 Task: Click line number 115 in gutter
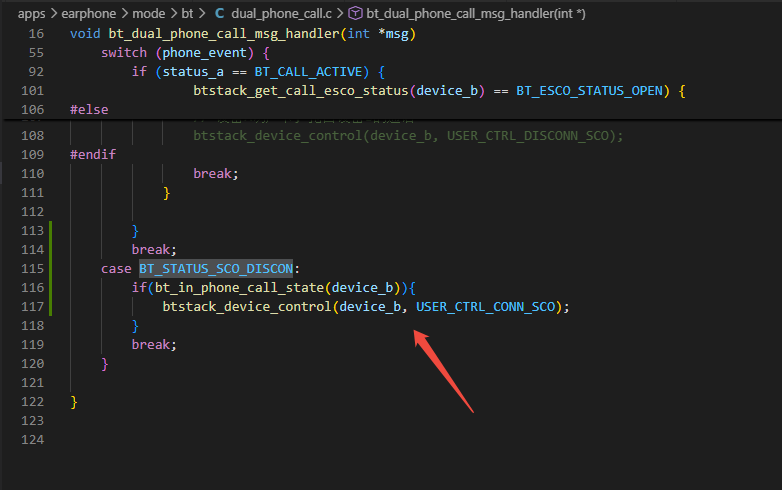click(32, 269)
